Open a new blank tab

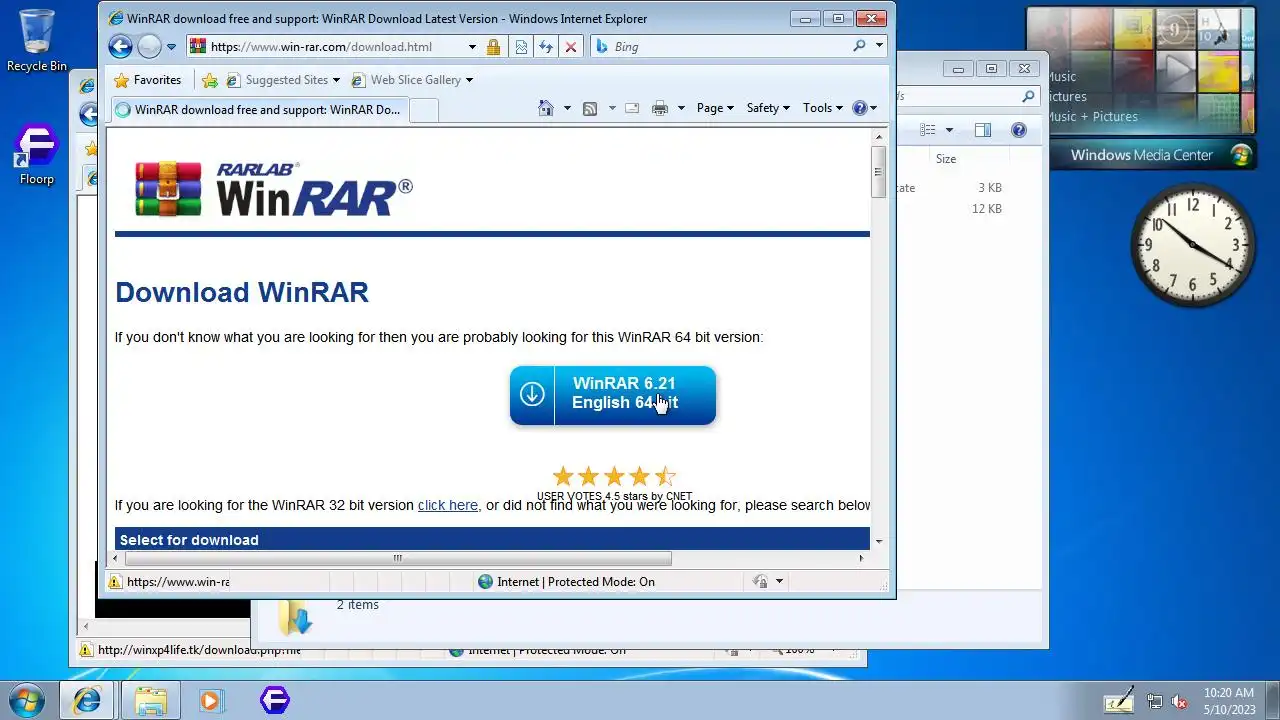424,110
